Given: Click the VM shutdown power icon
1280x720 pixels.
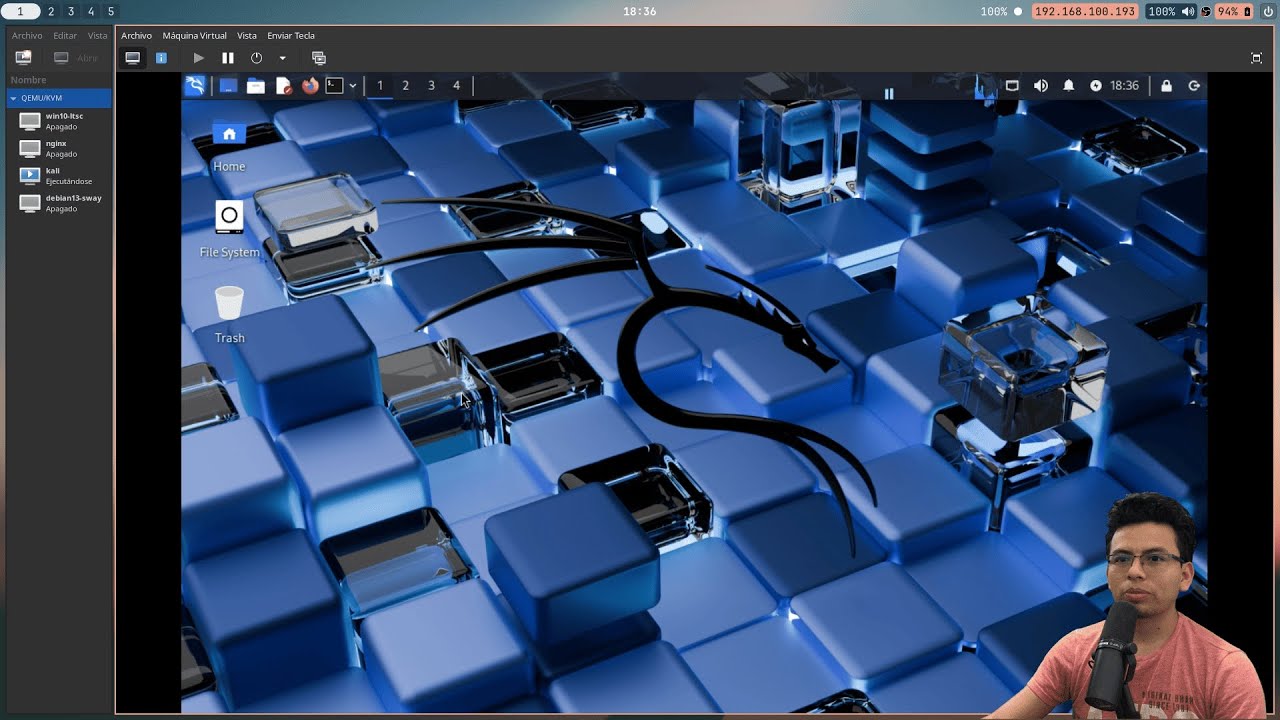Looking at the screenshot, I should point(256,58).
